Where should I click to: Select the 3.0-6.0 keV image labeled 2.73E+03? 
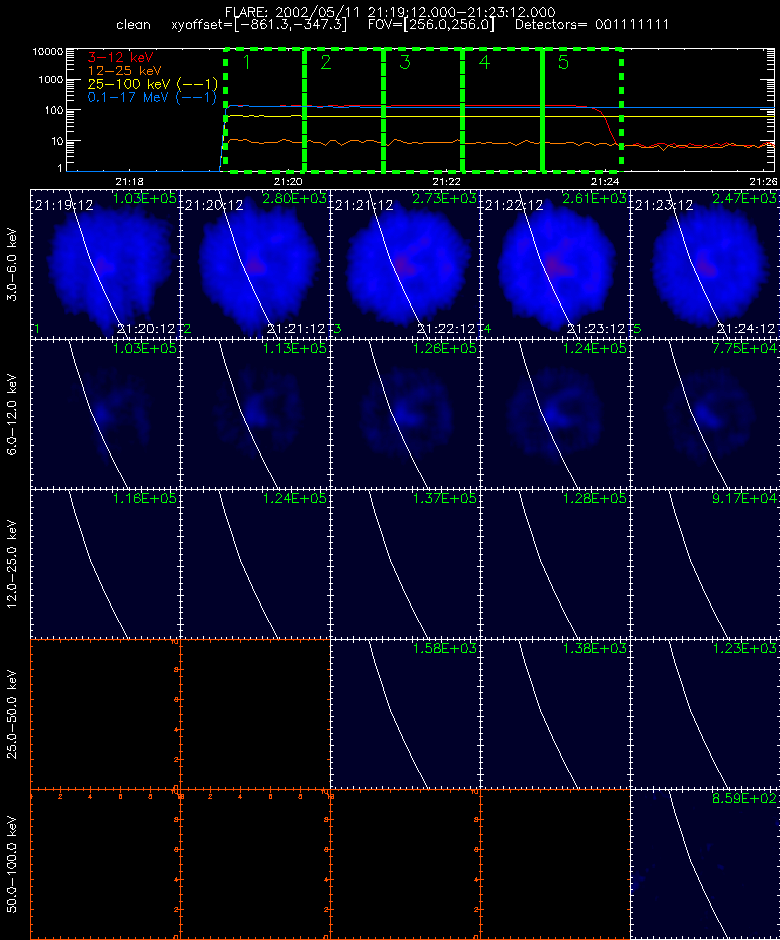point(405,264)
